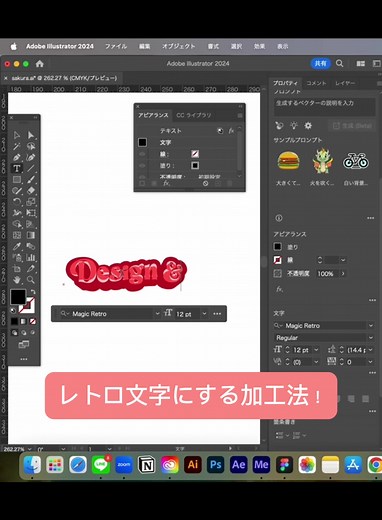
Task: Swap fill and stroke colors
Action: [x=33, y=292]
